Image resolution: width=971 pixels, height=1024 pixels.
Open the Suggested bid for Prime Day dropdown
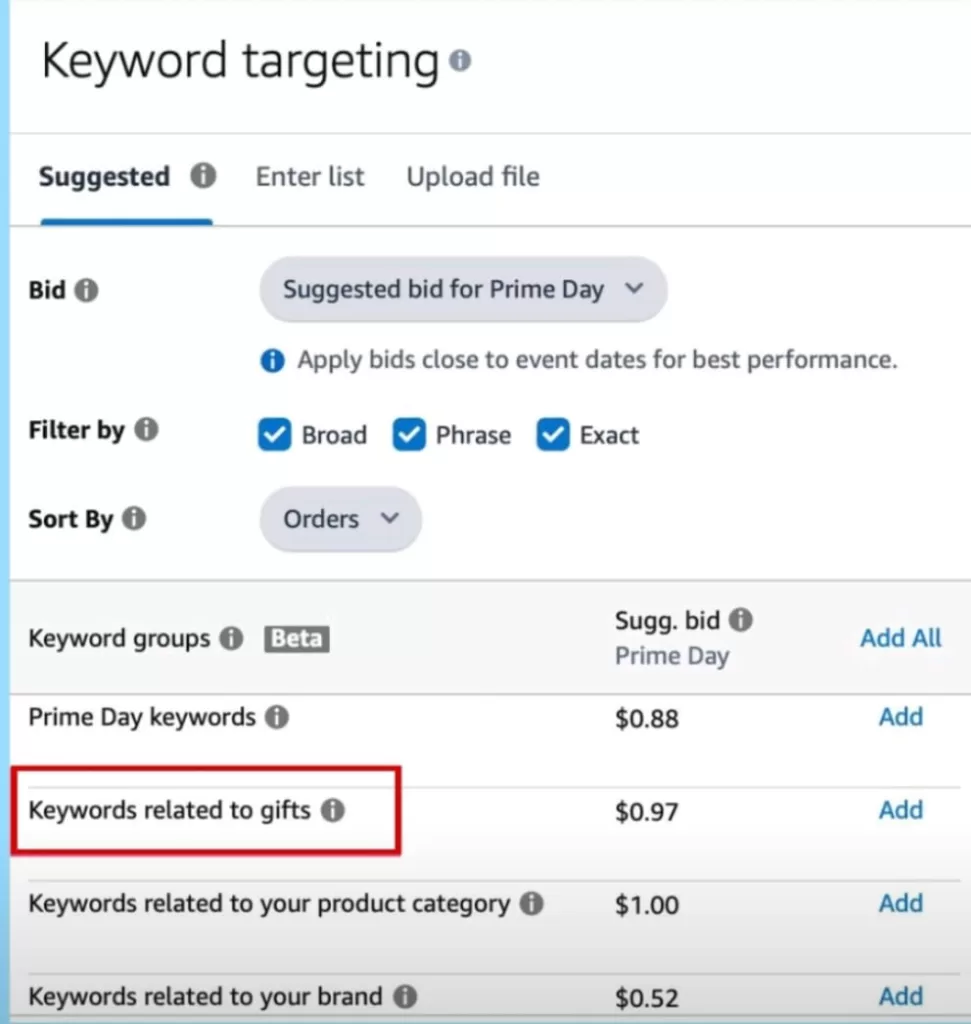(x=462, y=290)
